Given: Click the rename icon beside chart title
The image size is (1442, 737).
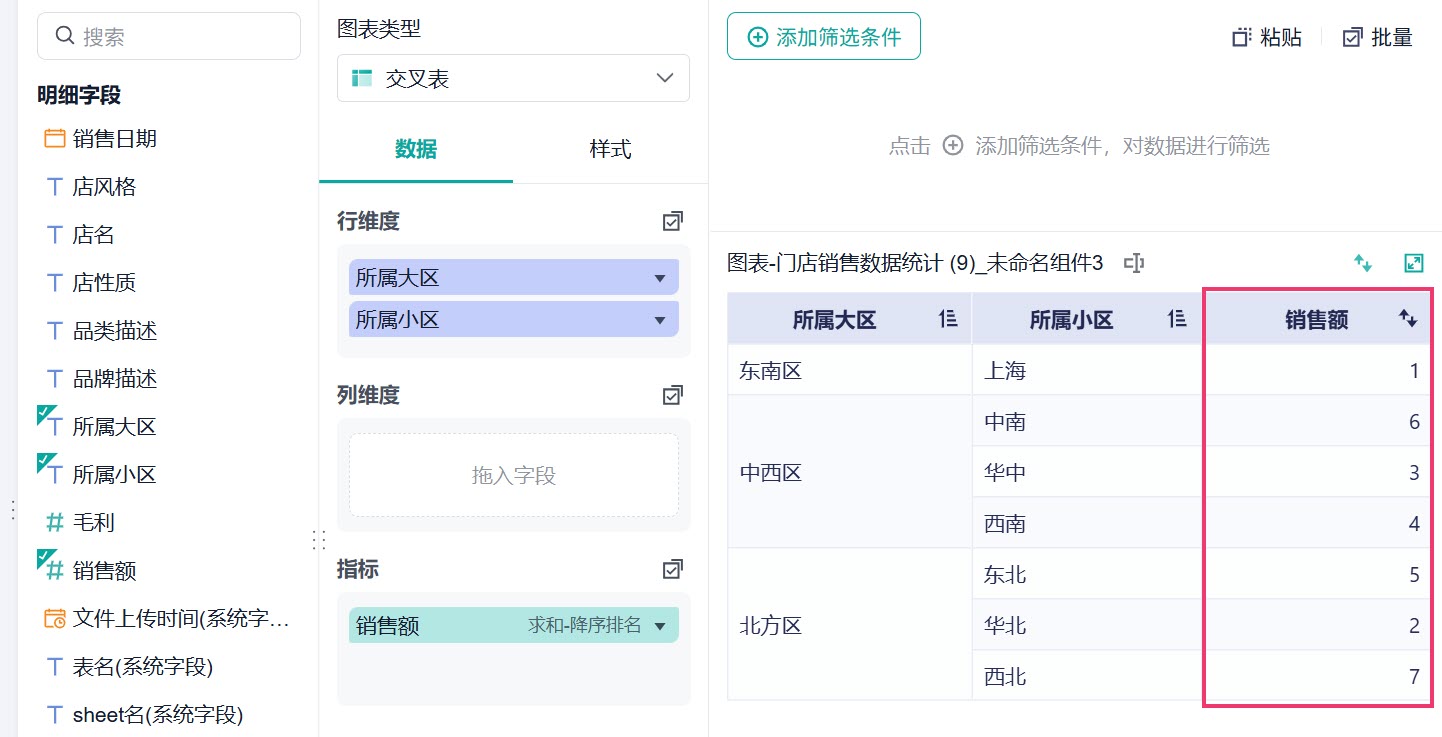Looking at the screenshot, I should [1133, 263].
